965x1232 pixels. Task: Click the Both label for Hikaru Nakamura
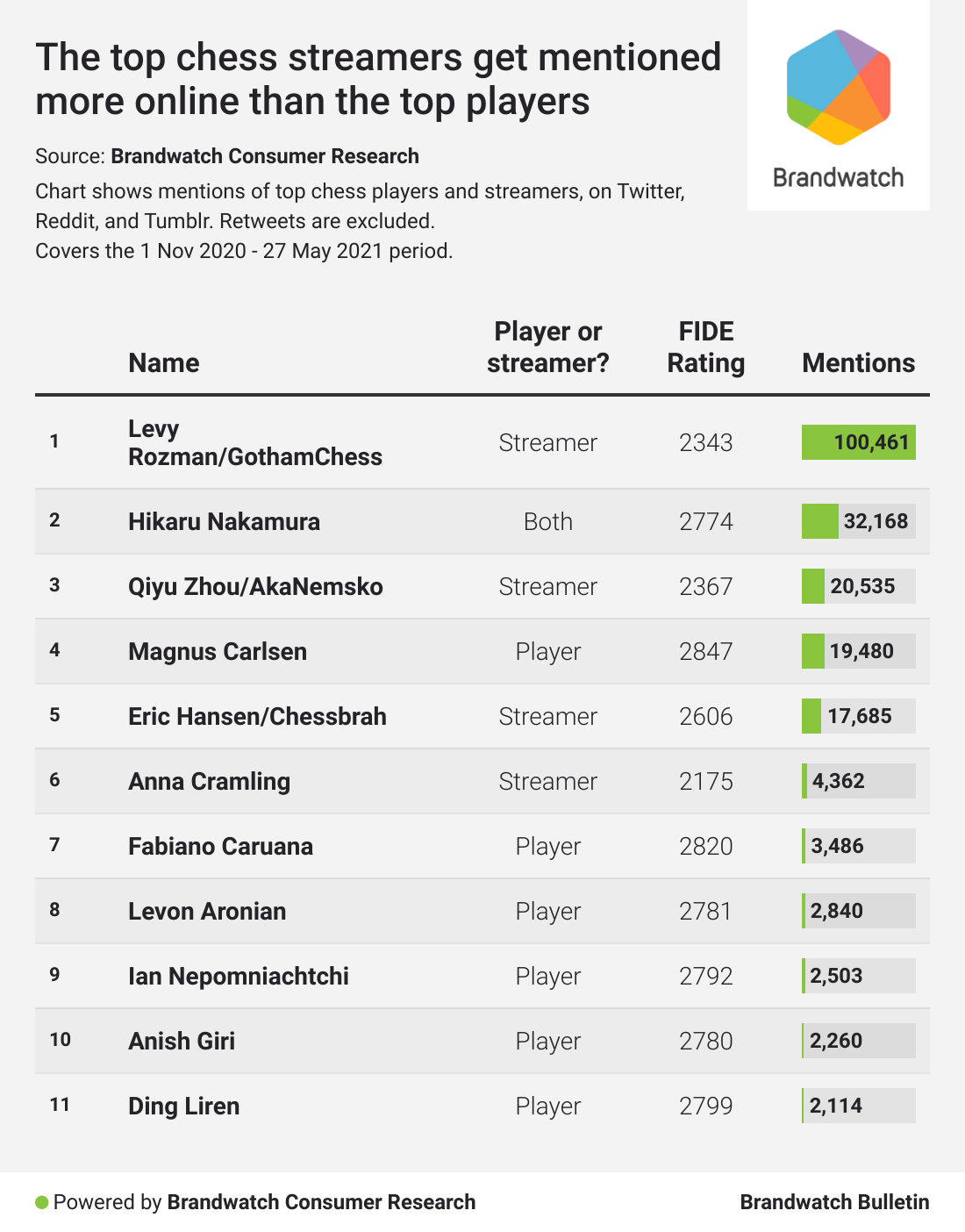tap(547, 521)
